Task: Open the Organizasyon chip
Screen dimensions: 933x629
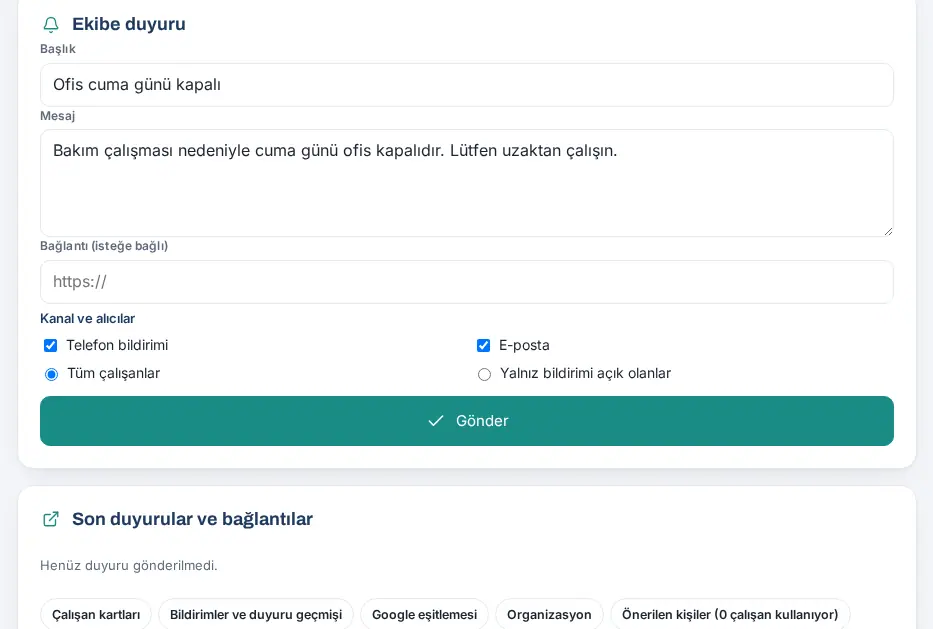Action: (549, 614)
